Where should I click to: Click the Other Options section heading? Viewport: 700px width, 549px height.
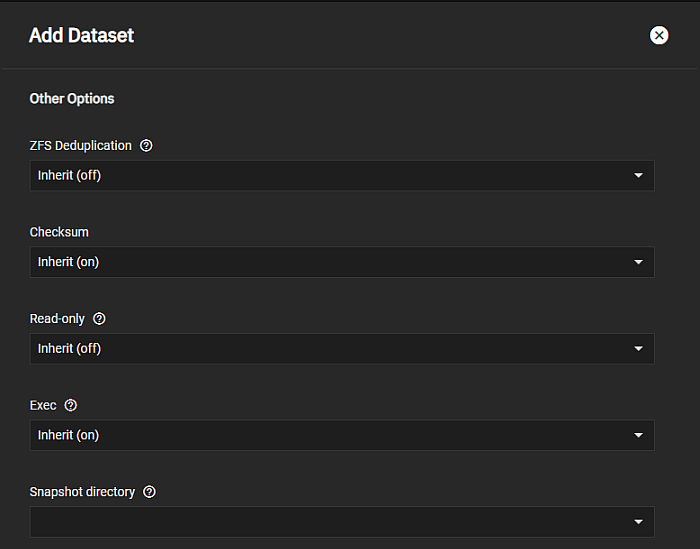point(72,99)
